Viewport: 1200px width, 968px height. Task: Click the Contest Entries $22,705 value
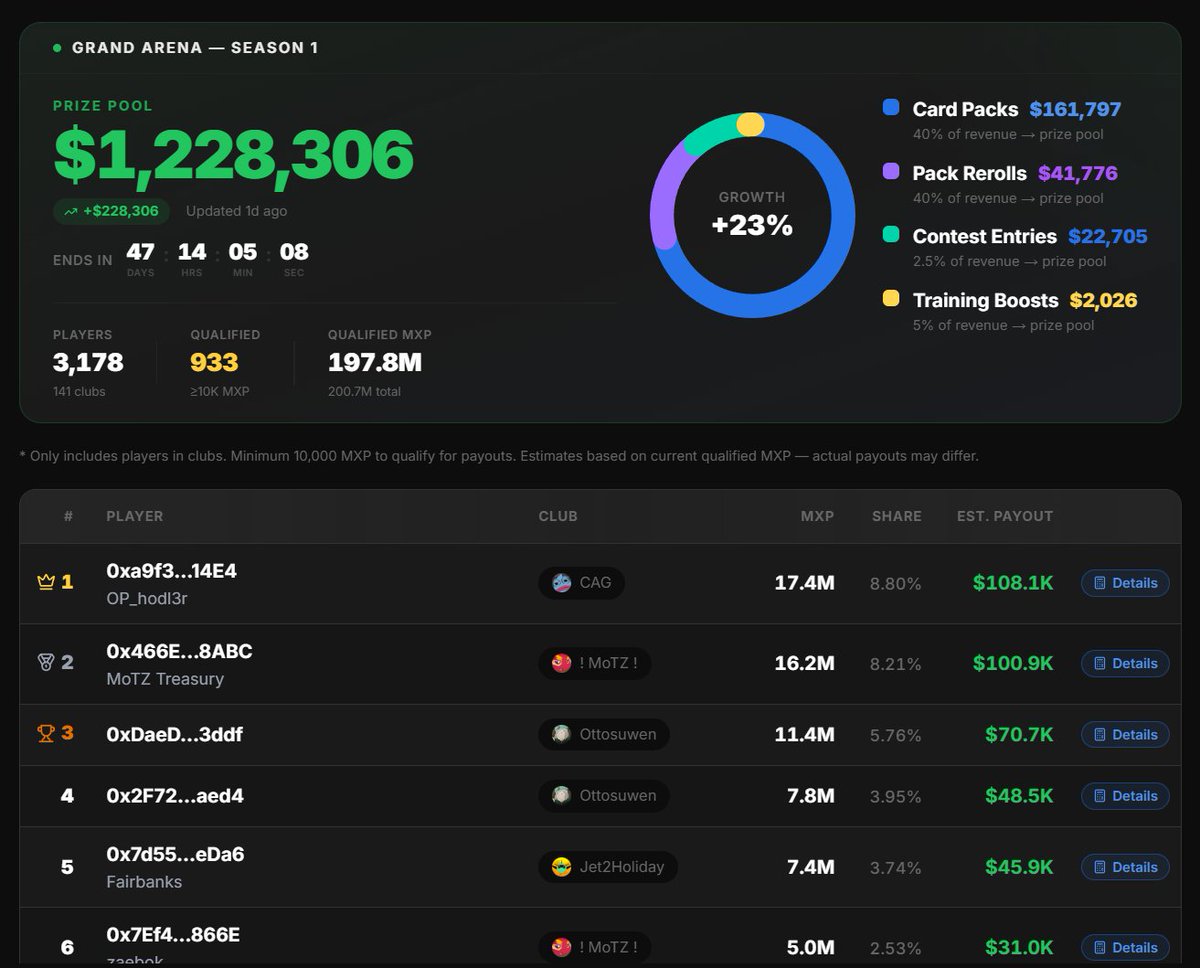pos(1107,236)
